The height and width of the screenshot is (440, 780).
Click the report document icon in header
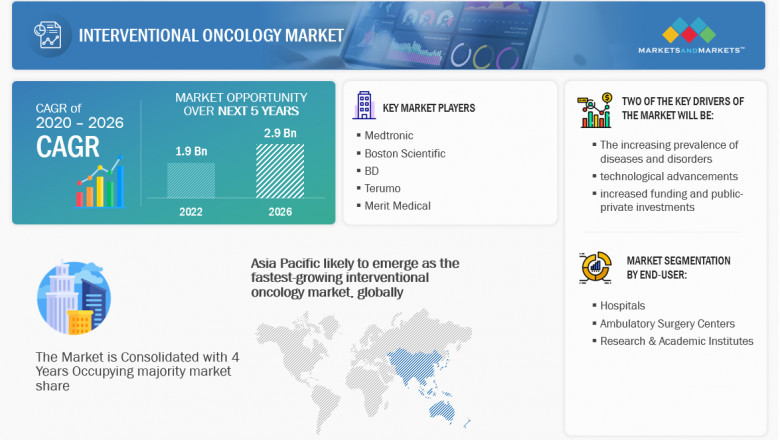(x=48, y=35)
